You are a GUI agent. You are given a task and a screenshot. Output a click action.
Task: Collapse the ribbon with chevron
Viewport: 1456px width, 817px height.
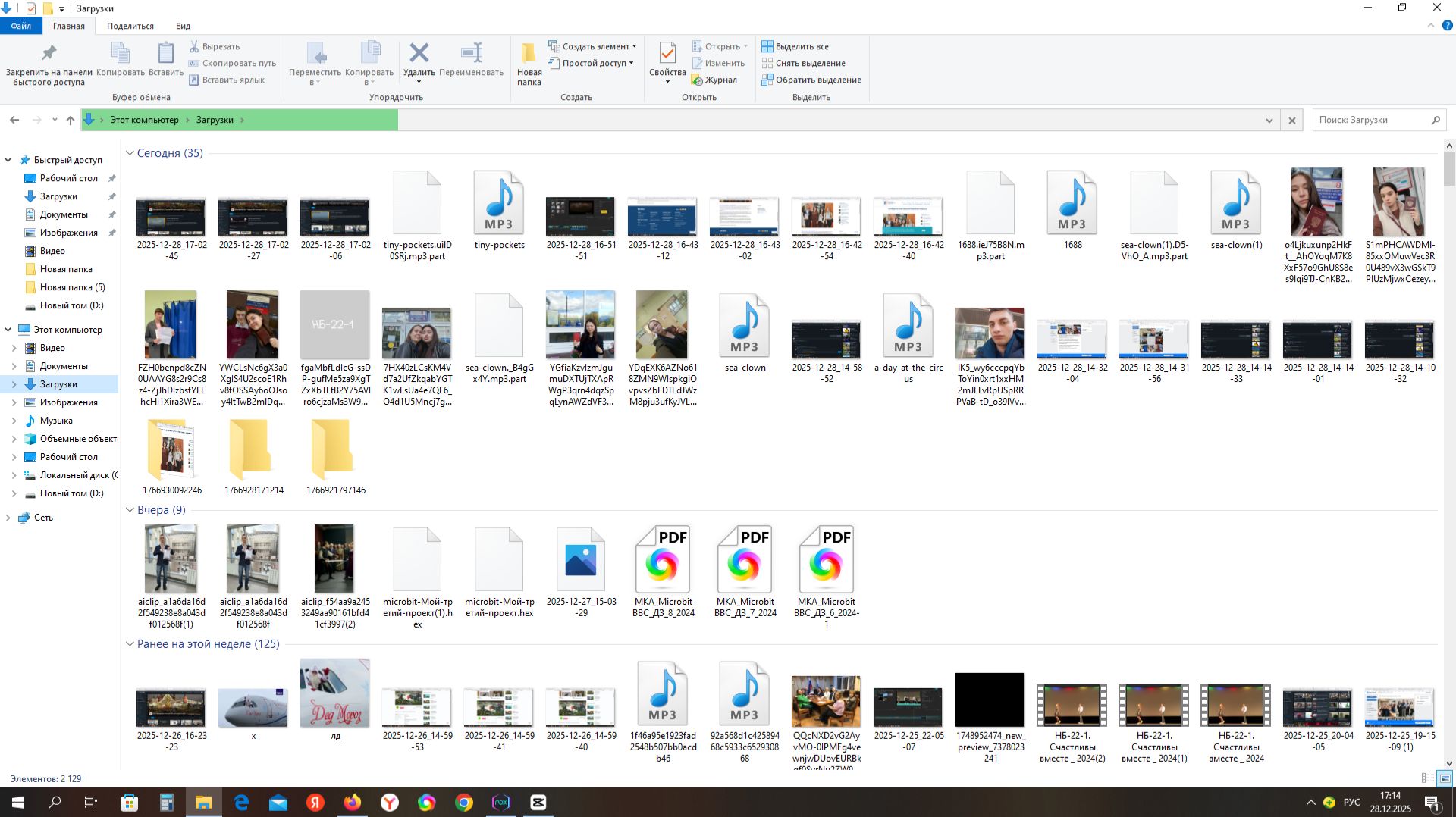pos(1431,26)
